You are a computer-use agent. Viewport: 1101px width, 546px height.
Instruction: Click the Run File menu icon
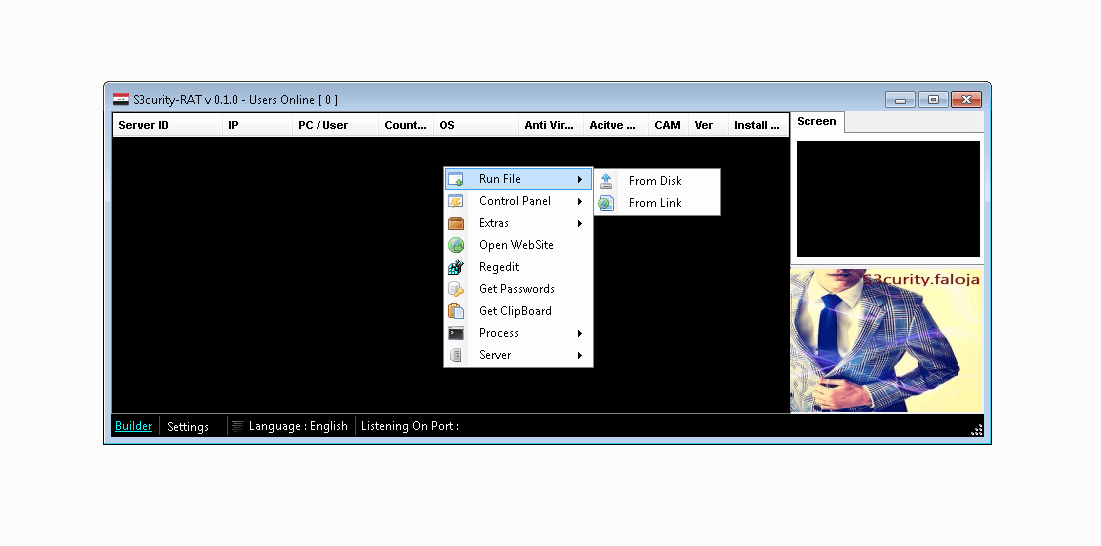(x=456, y=179)
